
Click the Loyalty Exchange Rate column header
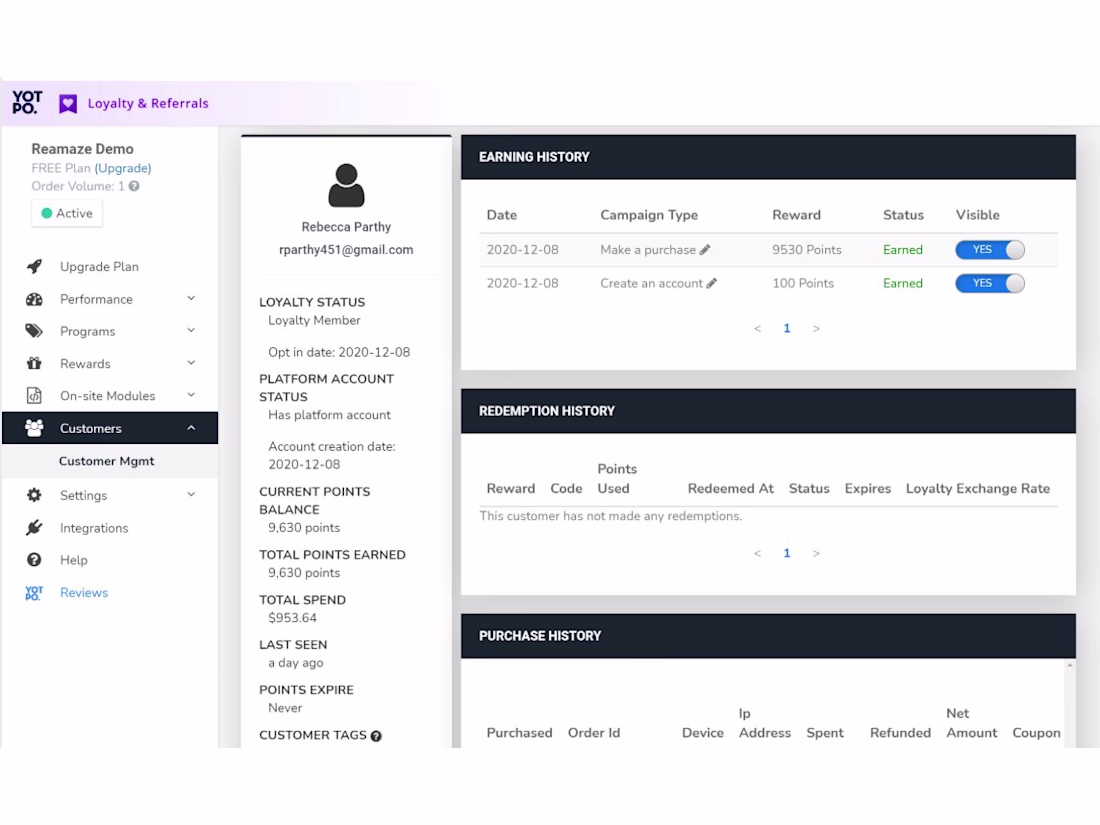tap(977, 488)
